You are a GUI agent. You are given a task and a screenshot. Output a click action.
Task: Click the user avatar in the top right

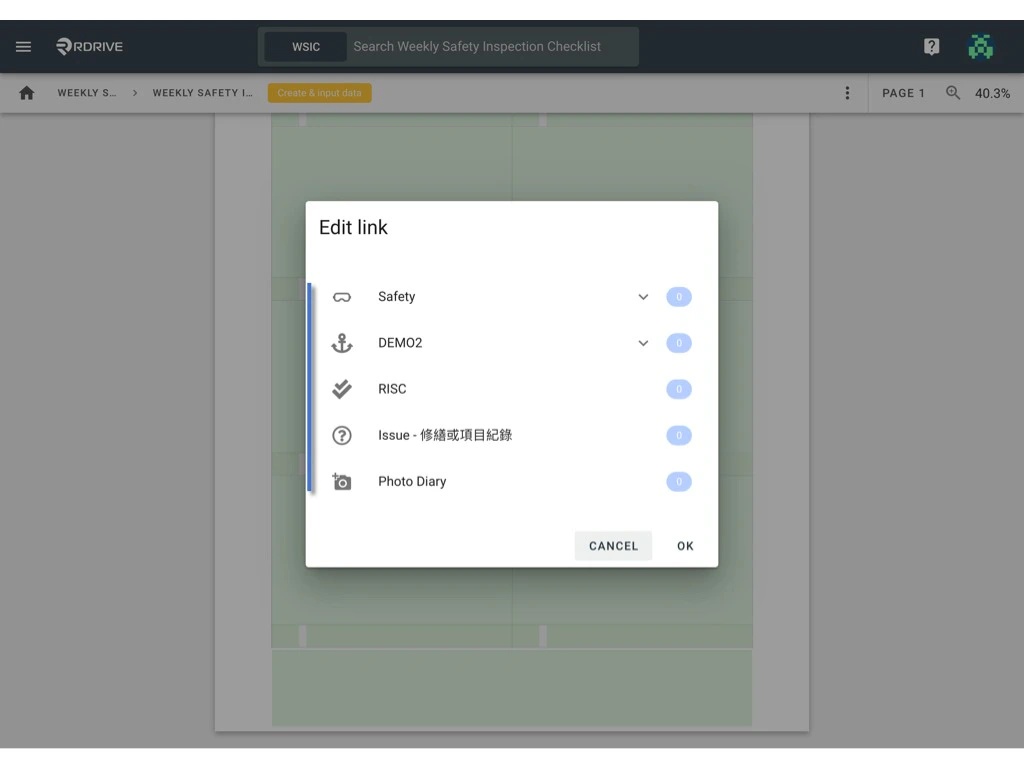click(981, 46)
